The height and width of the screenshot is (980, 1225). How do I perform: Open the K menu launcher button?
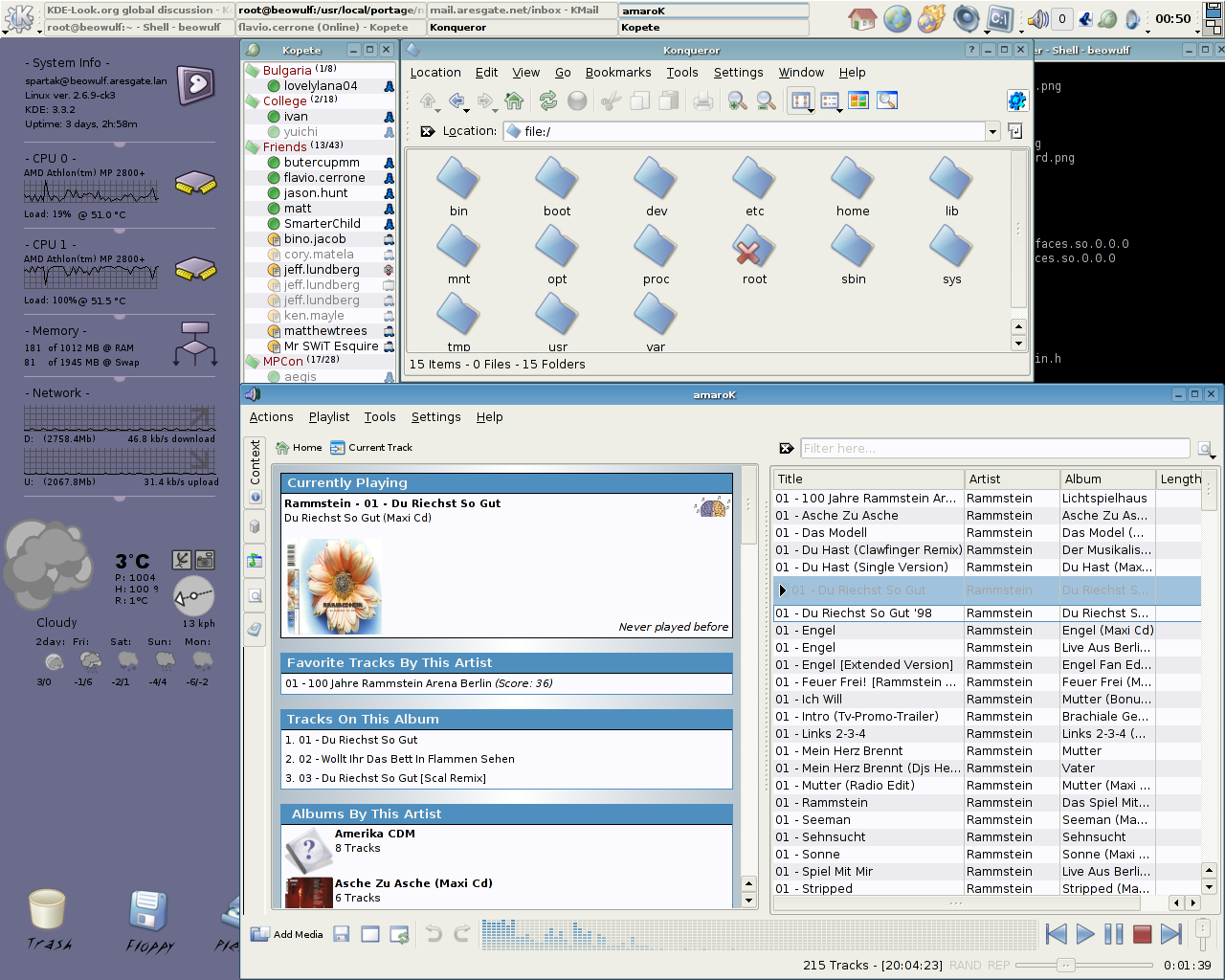pyautogui.click(x=20, y=18)
